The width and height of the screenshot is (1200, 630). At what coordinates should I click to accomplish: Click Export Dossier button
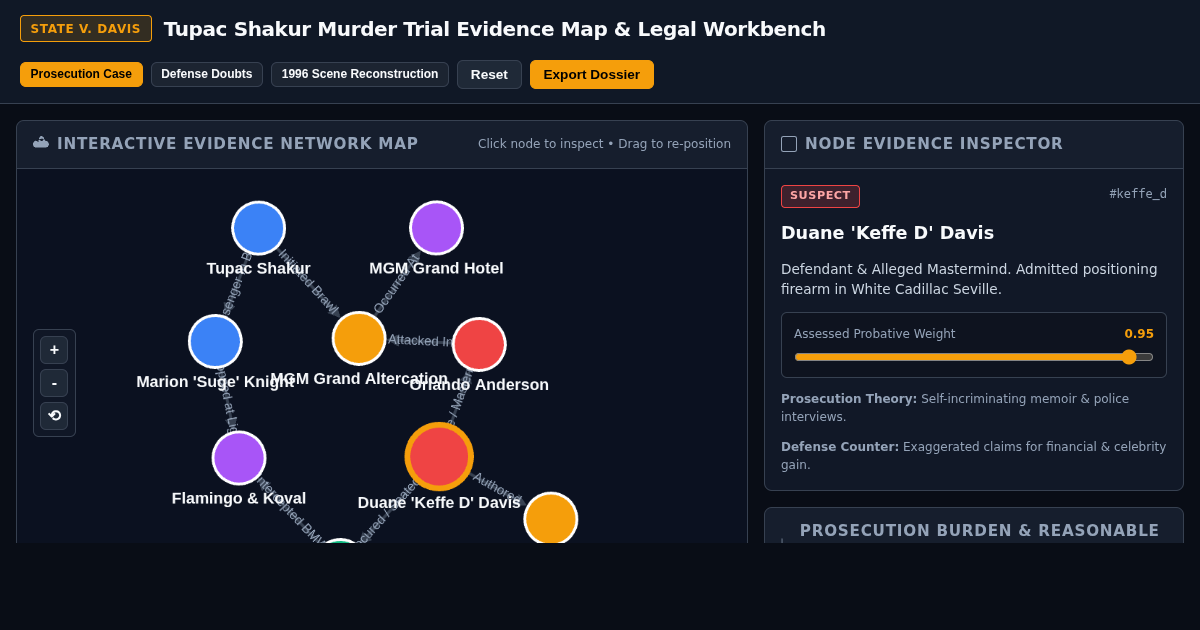coord(592,74)
